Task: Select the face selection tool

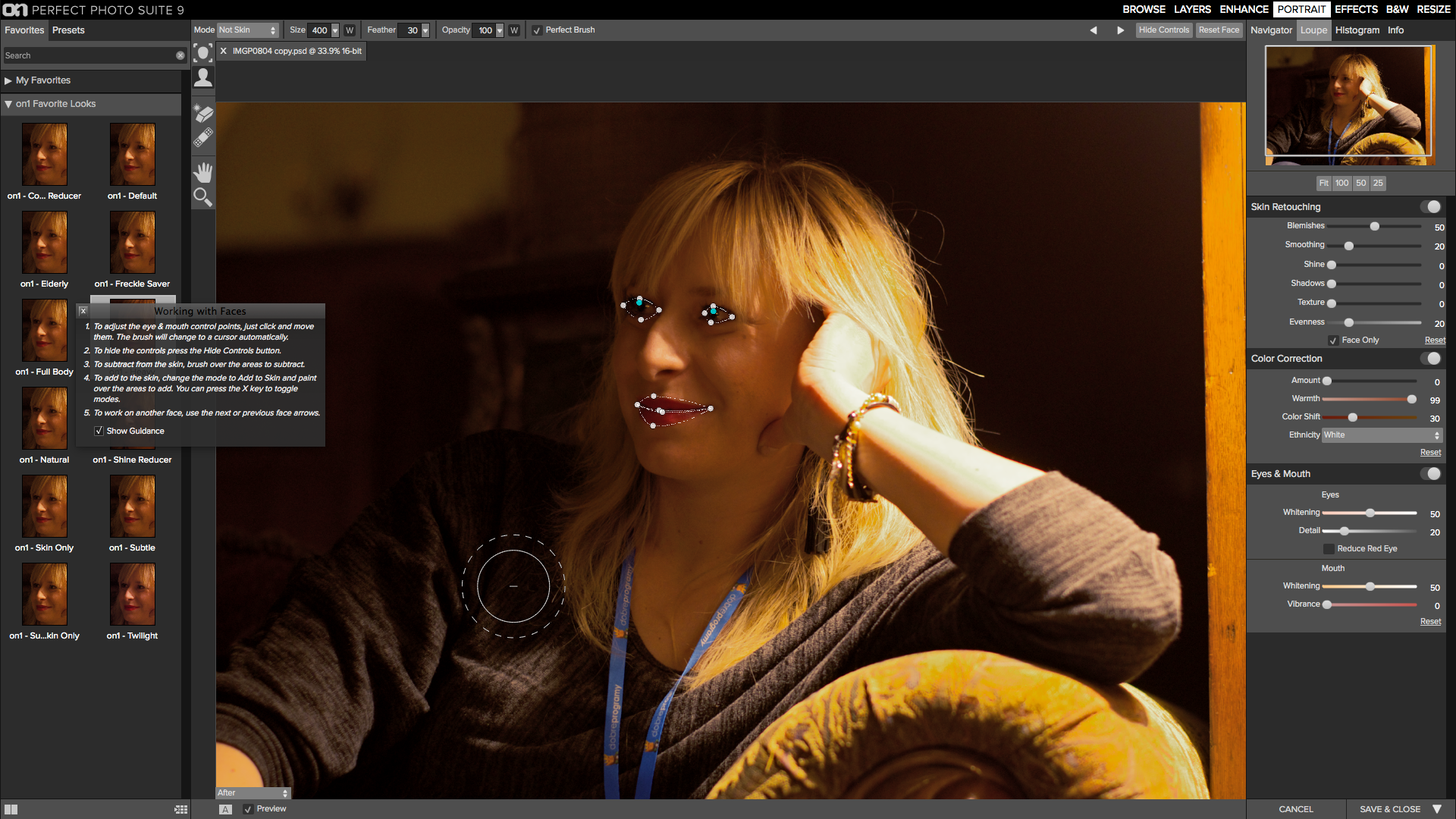Action: [202, 52]
